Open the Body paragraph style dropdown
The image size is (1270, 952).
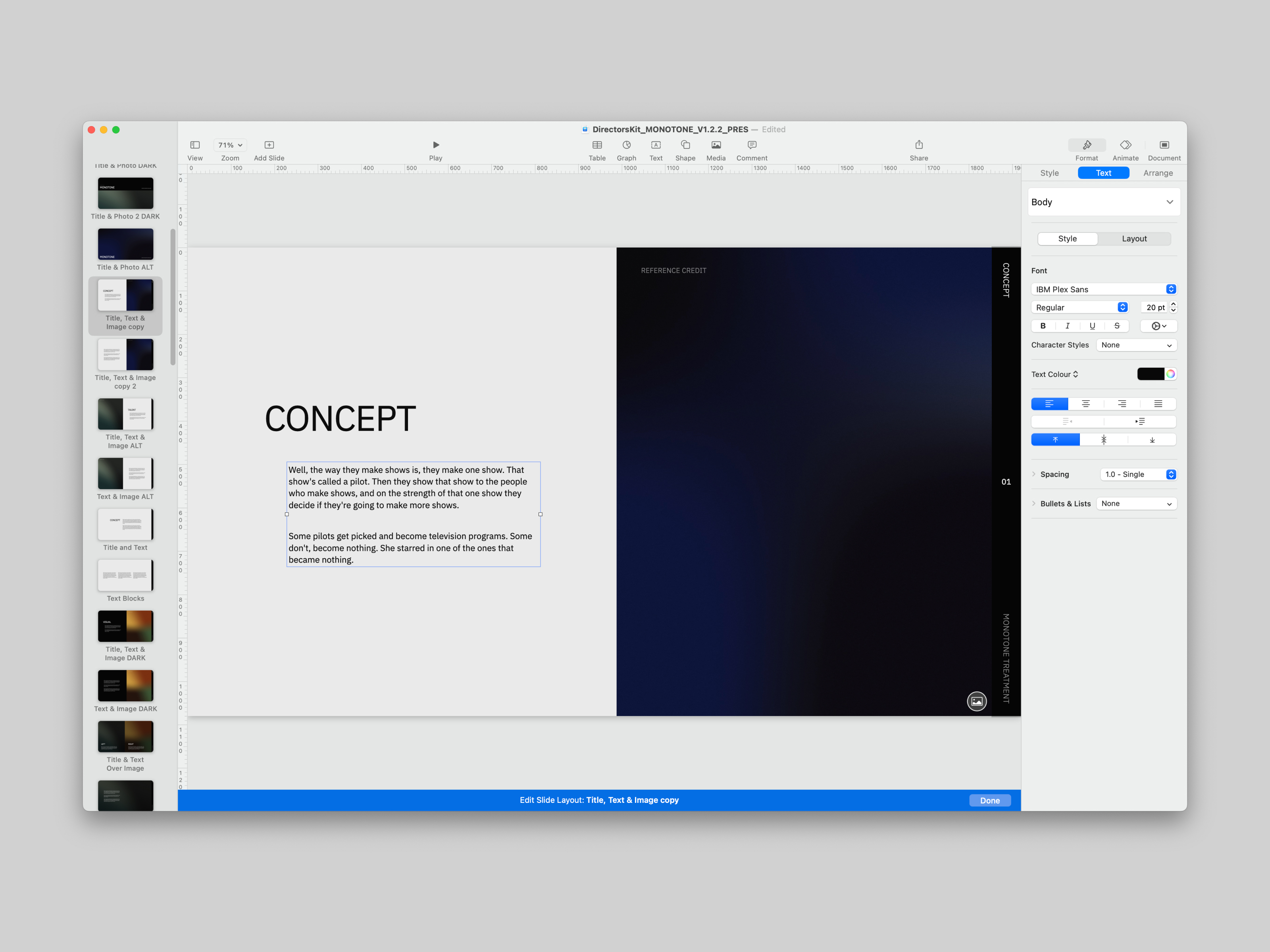(x=1103, y=202)
